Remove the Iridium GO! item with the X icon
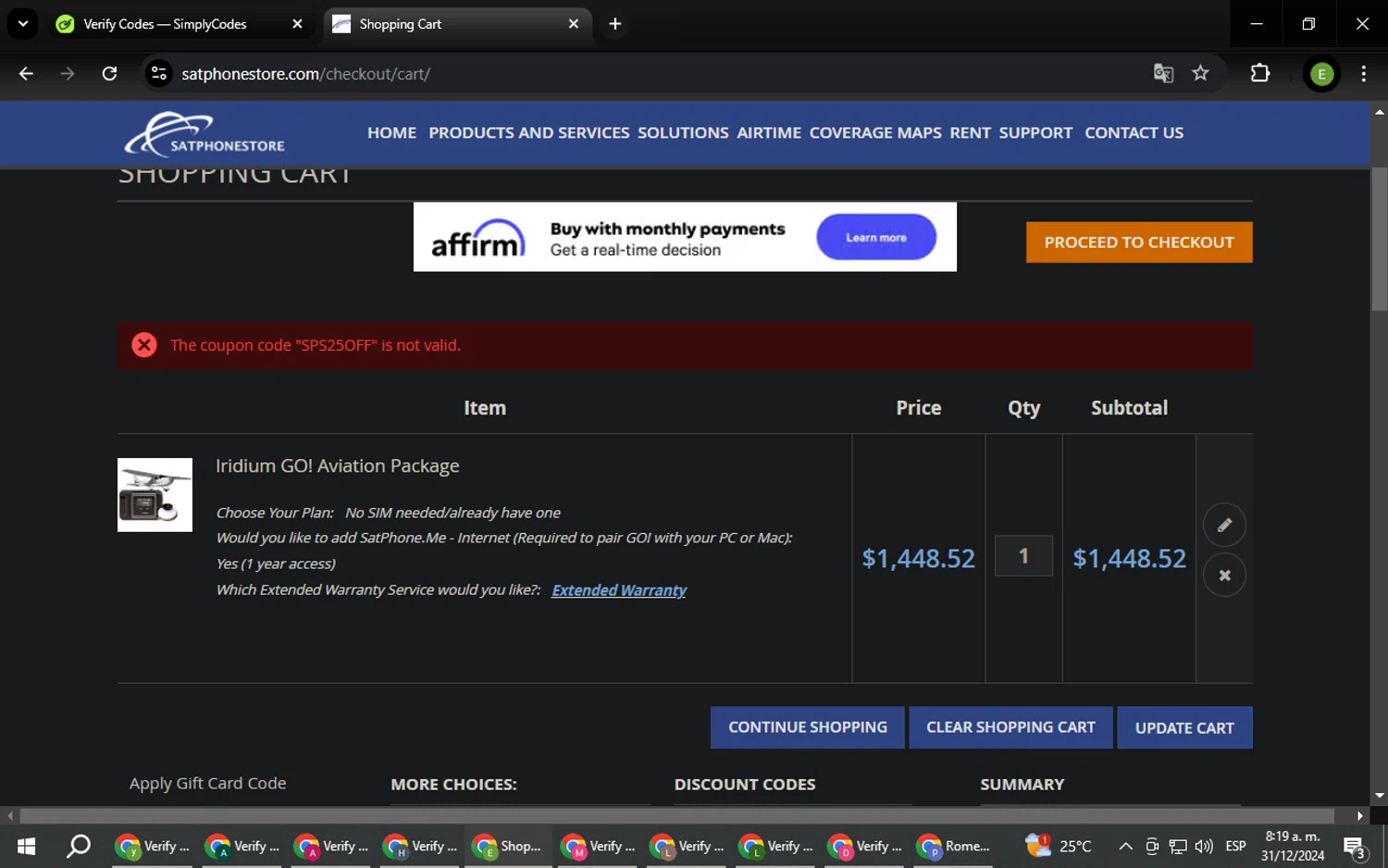Screen dimensions: 1388x868 coord(1224,575)
